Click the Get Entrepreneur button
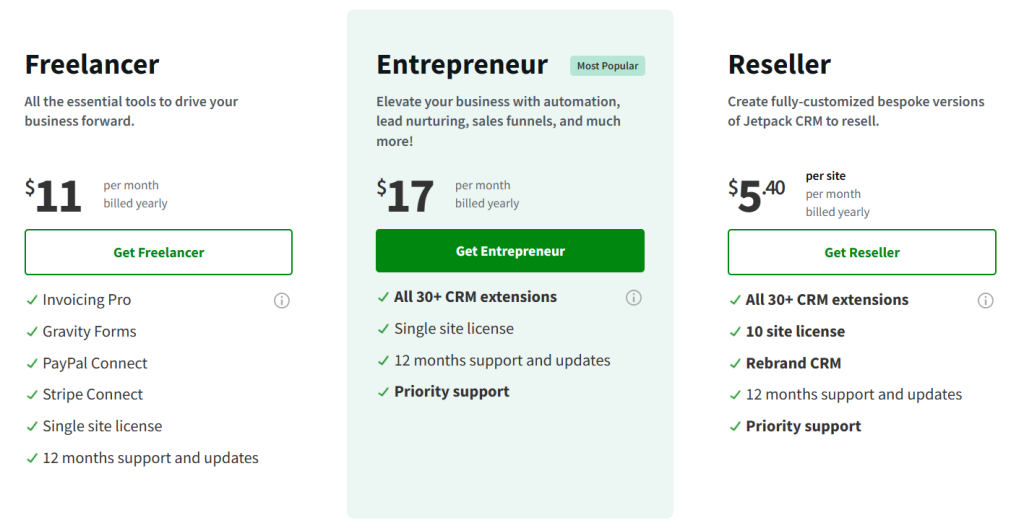This screenshot has height=531, width=1024. click(x=510, y=251)
